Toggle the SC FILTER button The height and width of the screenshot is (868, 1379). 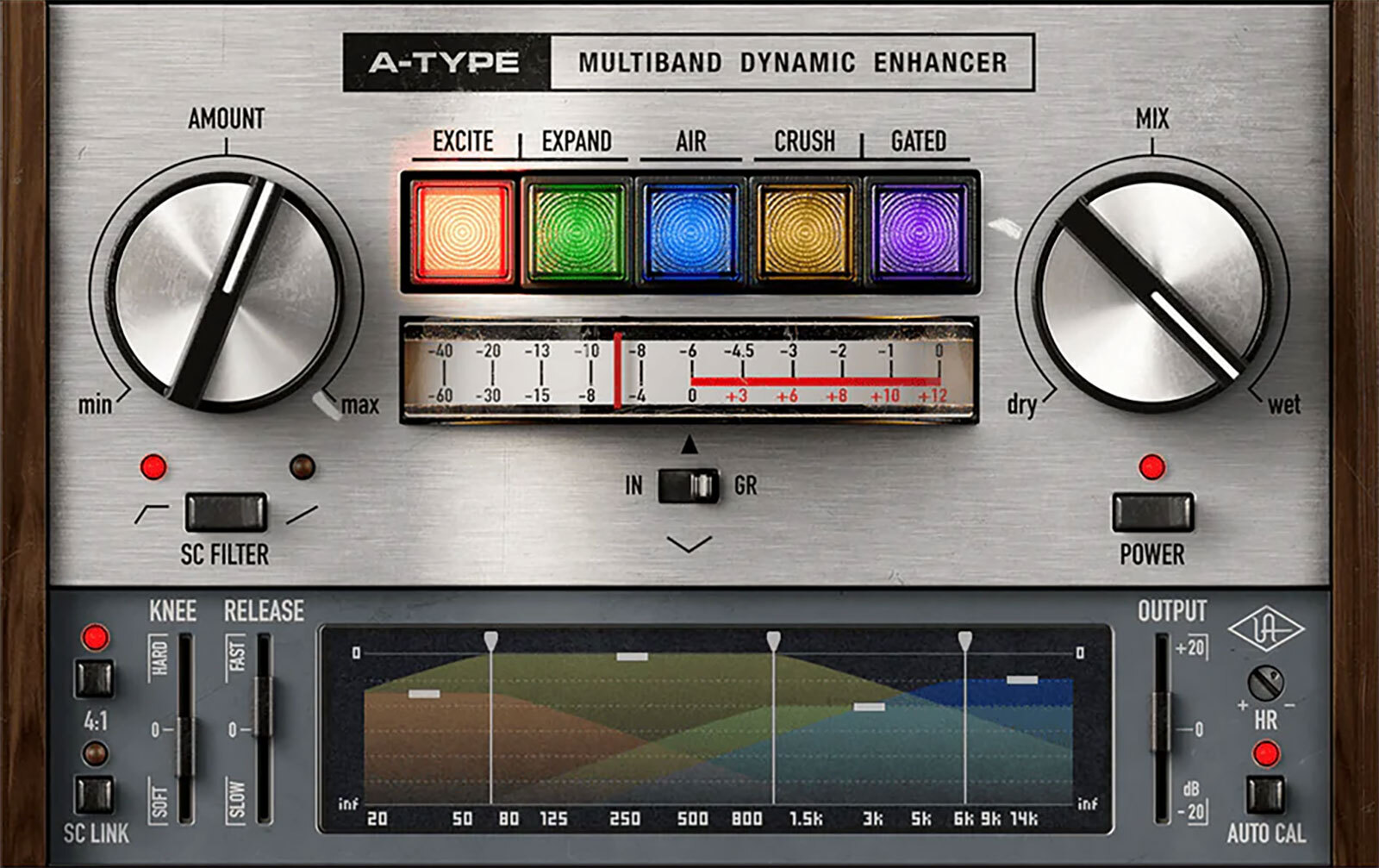click(x=226, y=512)
